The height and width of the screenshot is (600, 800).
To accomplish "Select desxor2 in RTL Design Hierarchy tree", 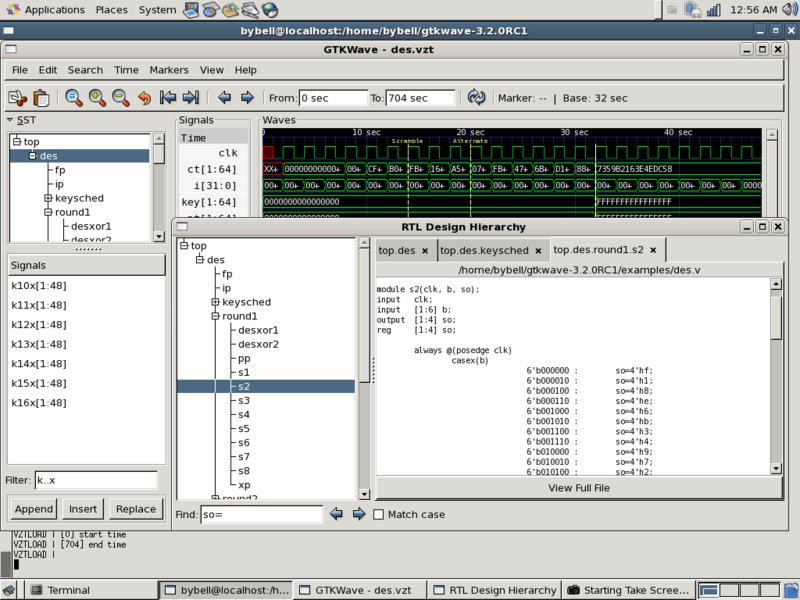I will click(x=258, y=344).
